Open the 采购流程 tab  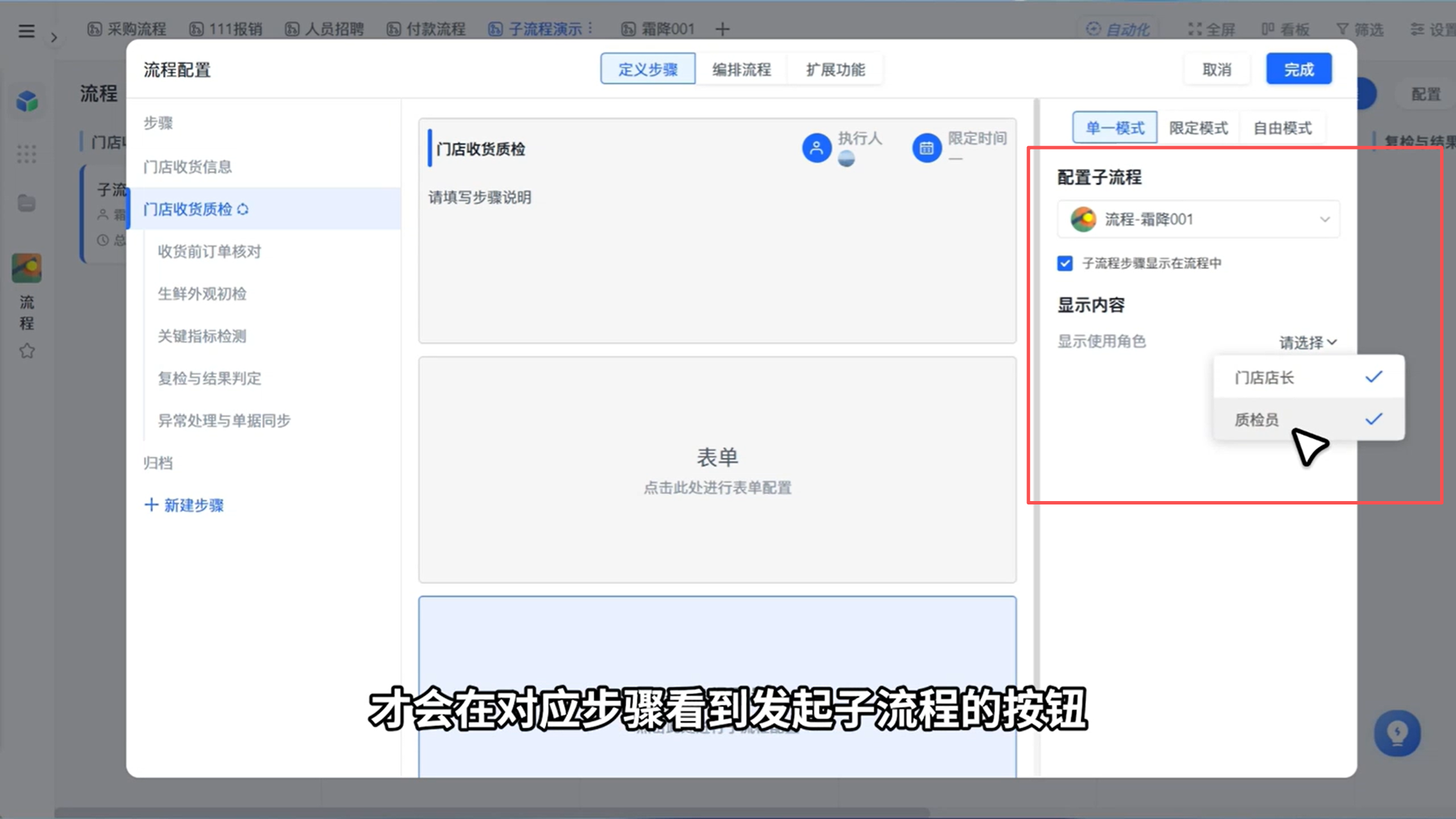tap(126, 28)
